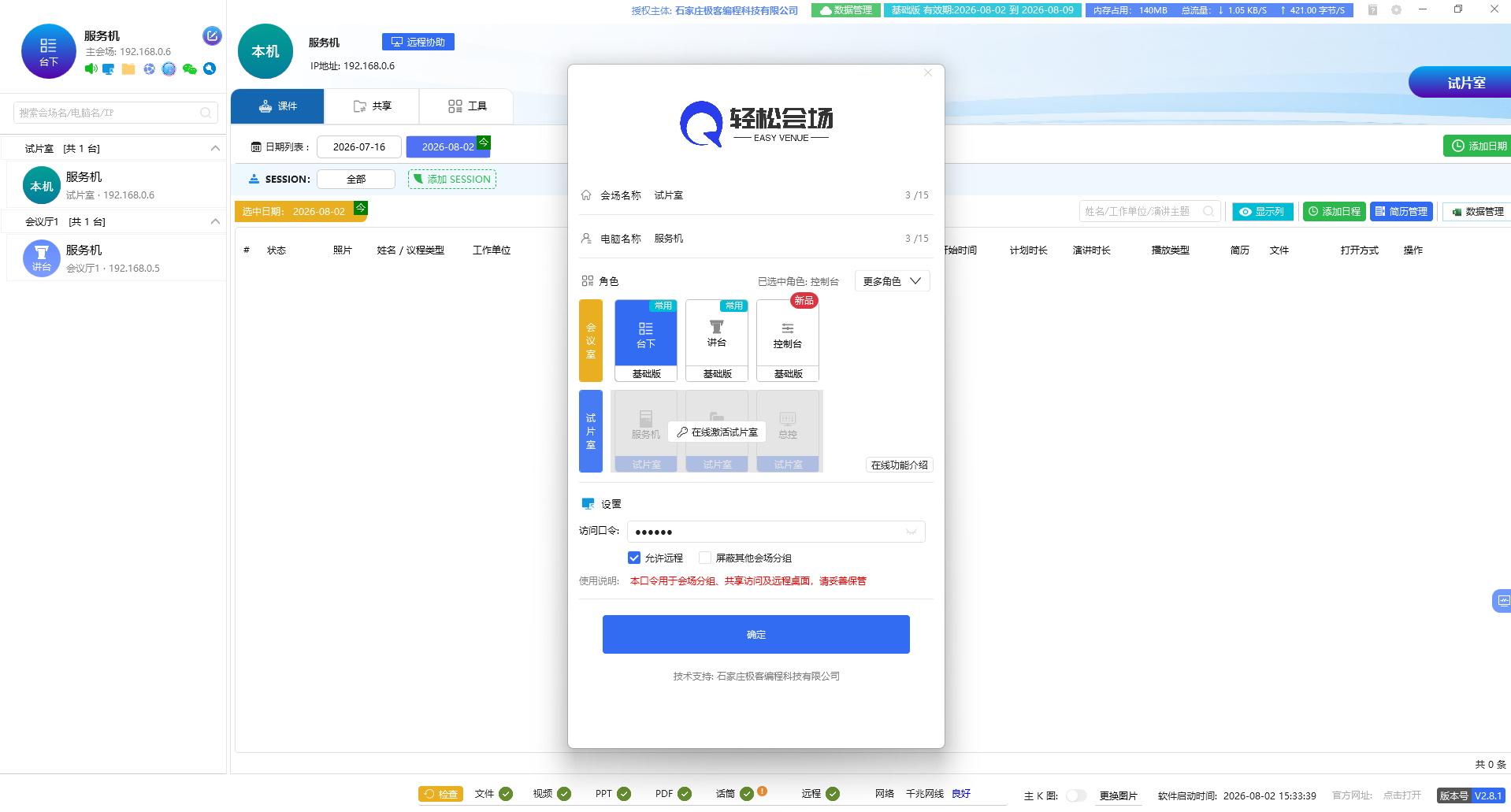The image size is (1511, 812).
Task: Open the yellow folder icon in sidebar header
Action: tap(128, 69)
